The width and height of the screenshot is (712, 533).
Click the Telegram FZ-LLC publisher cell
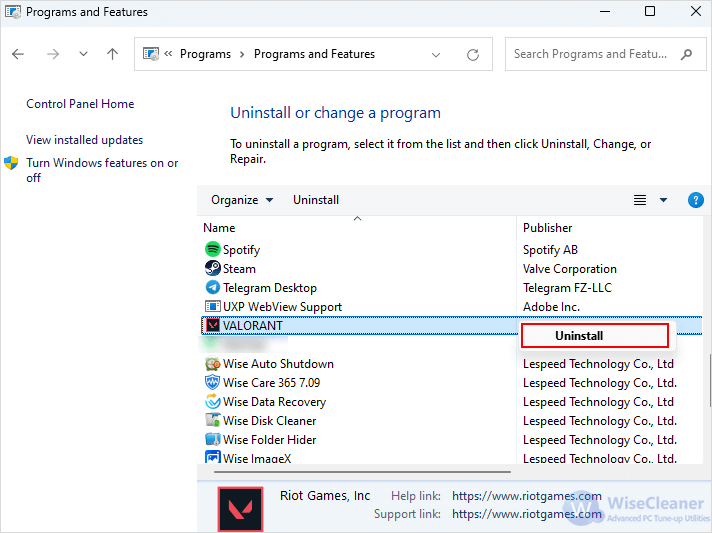pyautogui.click(x=567, y=288)
